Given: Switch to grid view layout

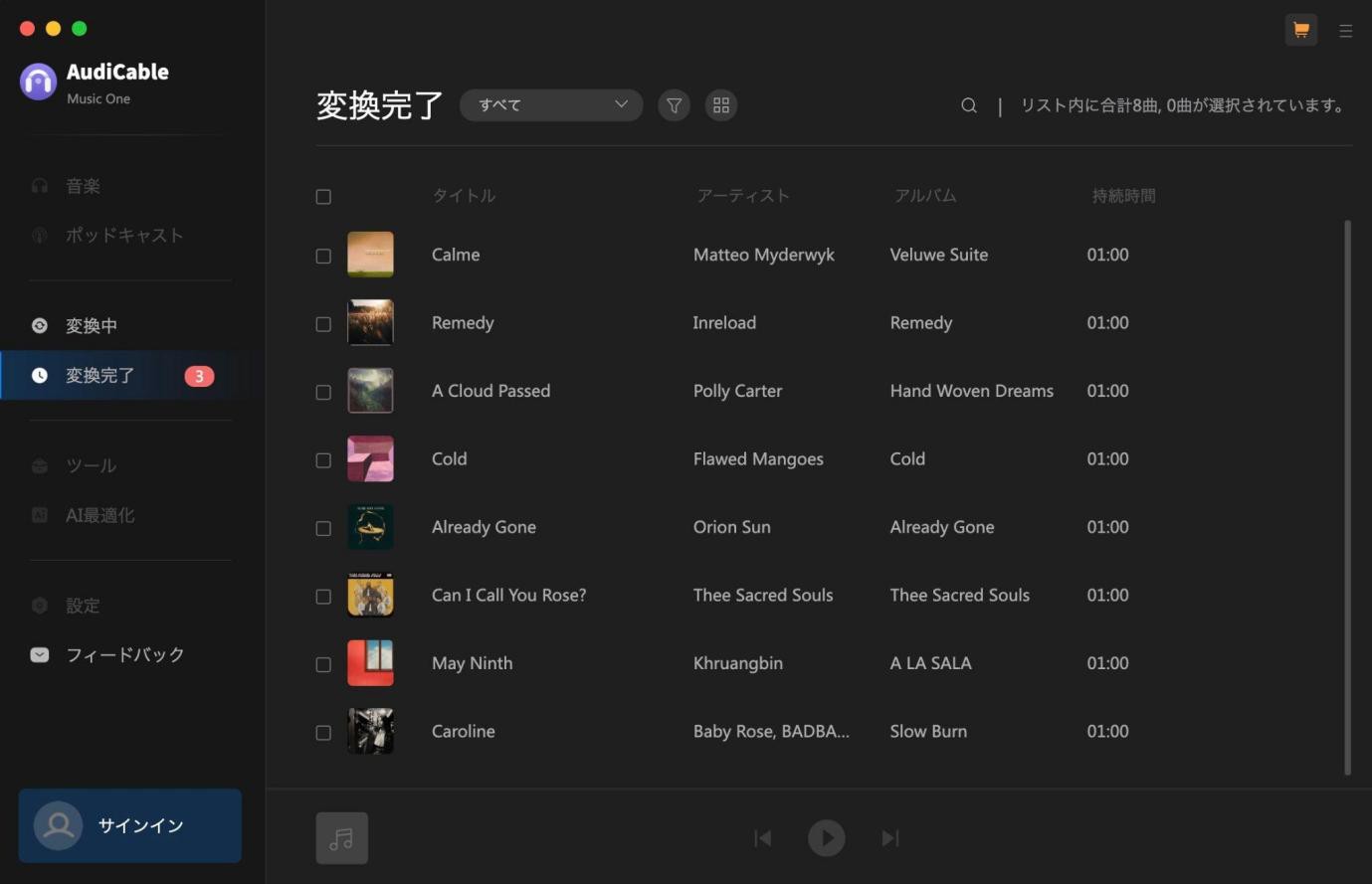Looking at the screenshot, I should (721, 105).
